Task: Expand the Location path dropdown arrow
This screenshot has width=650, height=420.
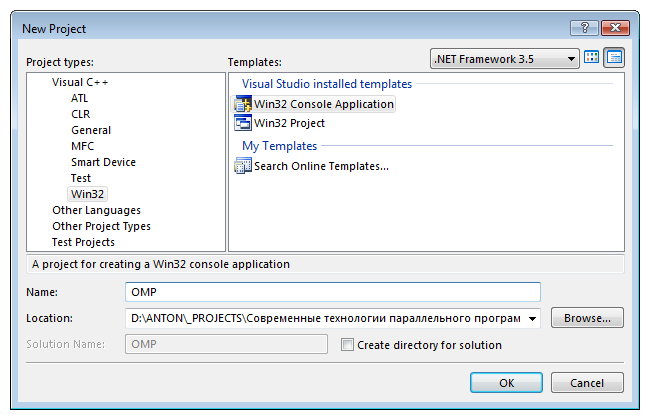Action: coord(532,318)
